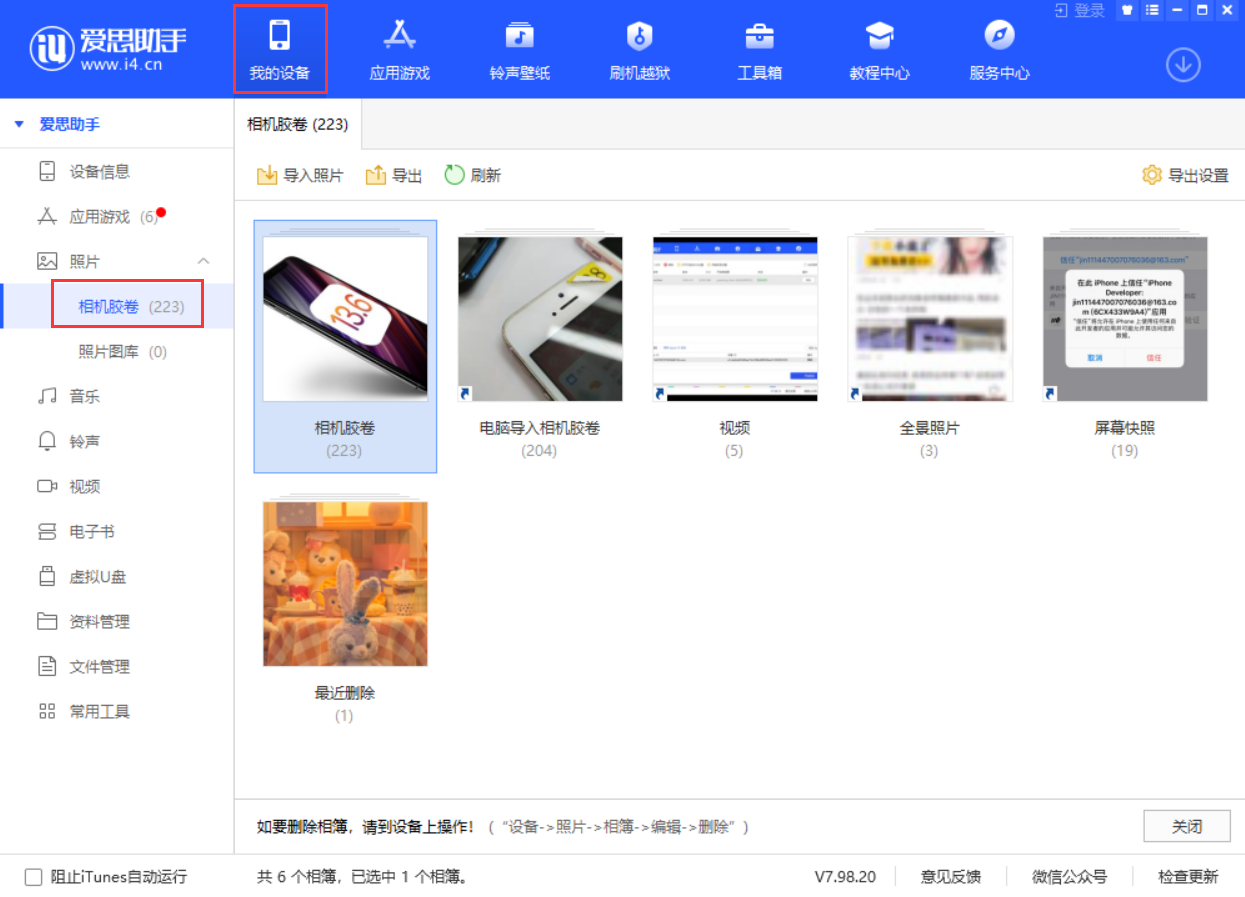
Task: Click the 关闭 button
Action: click(x=1187, y=825)
